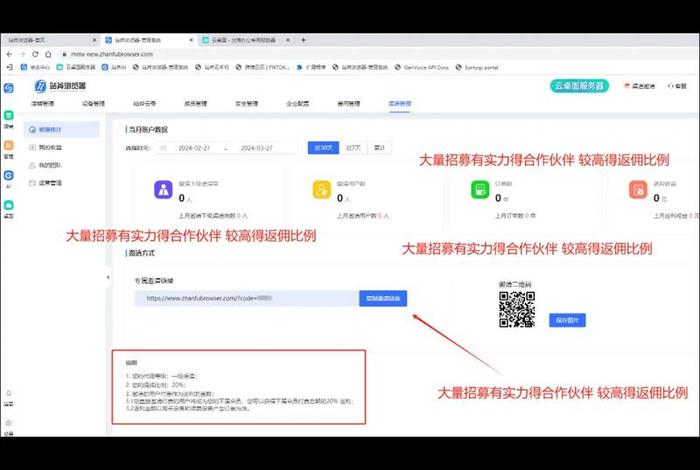This screenshot has height=470, width=700.
Task: Open the 设备管理 menu
Action: (x=93, y=104)
